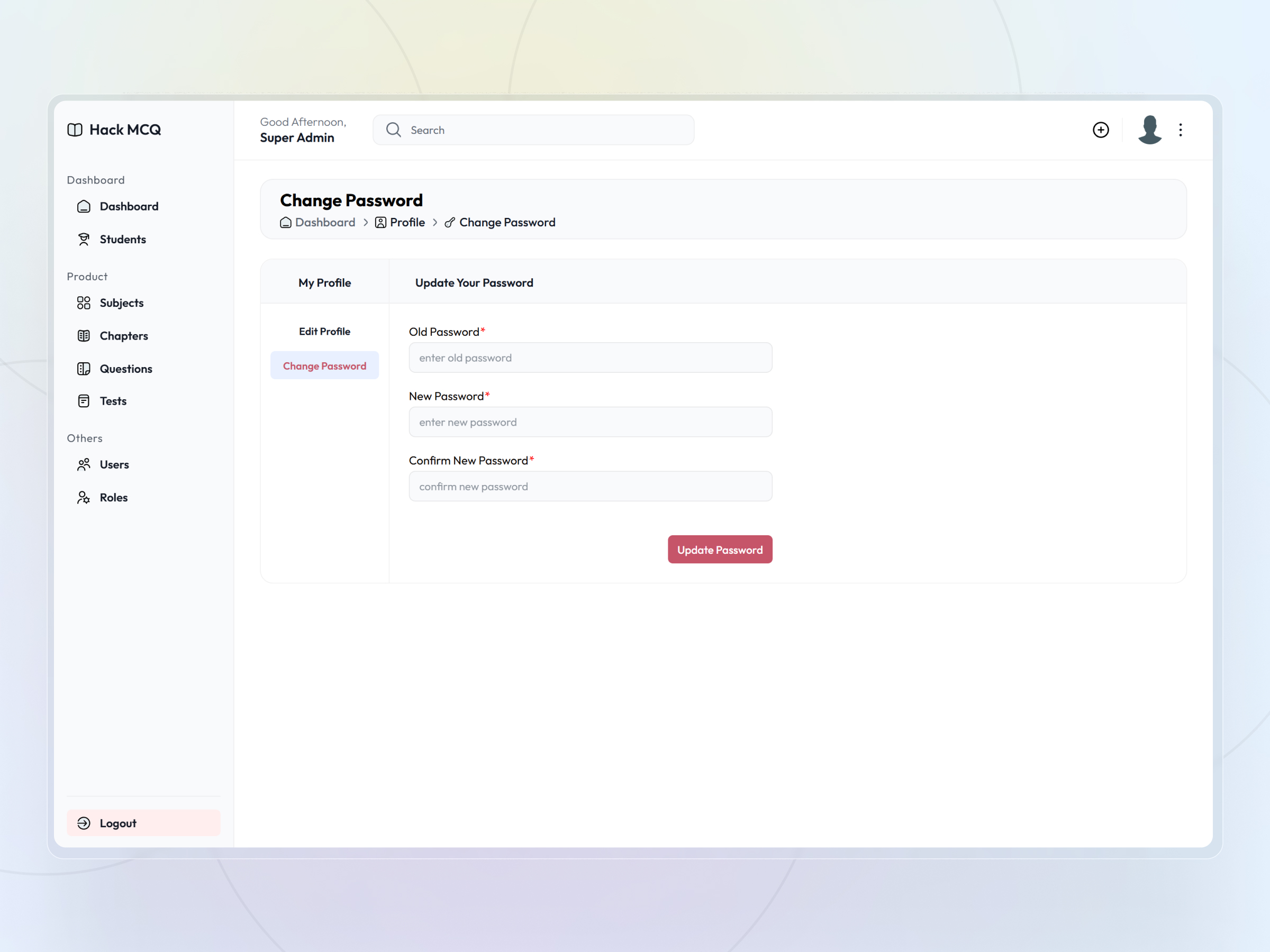Open the three-dot menu in top bar

click(1181, 130)
